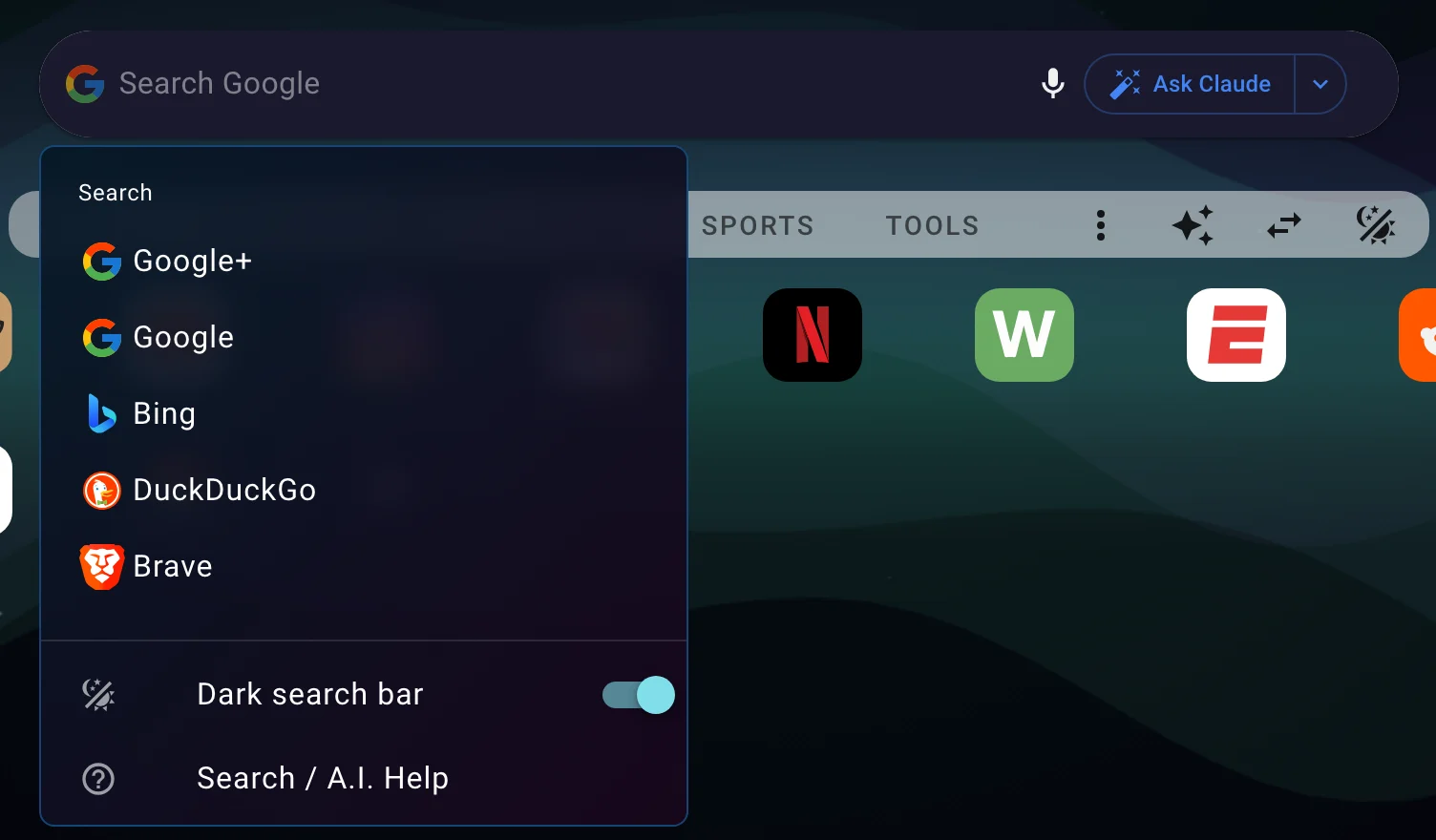This screenshot has width=1436, height=840.
Task: Switch to the SPORTS tab
Action: 757,225
